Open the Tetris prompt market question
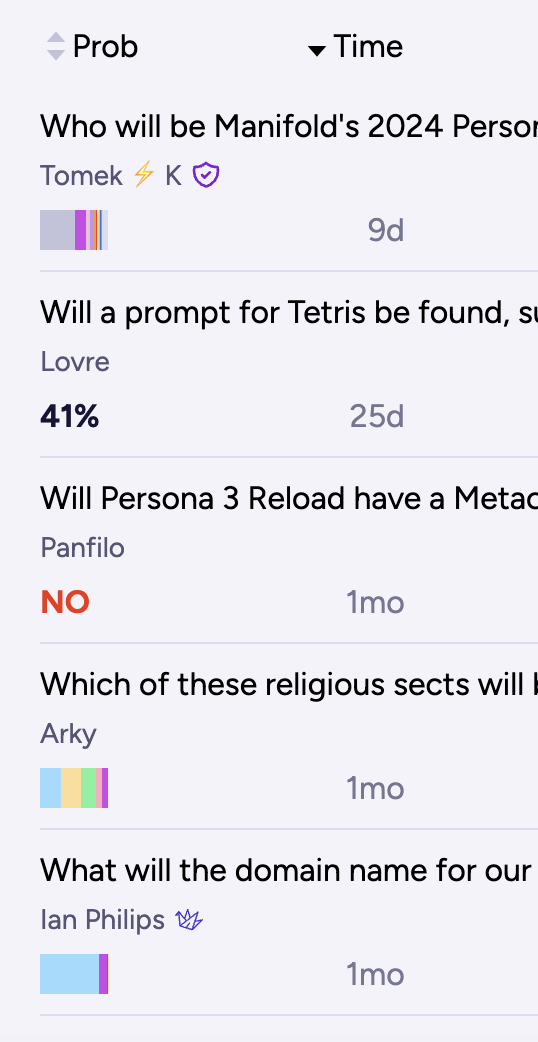The image size is (538, 1042). [x=289, y=312]
